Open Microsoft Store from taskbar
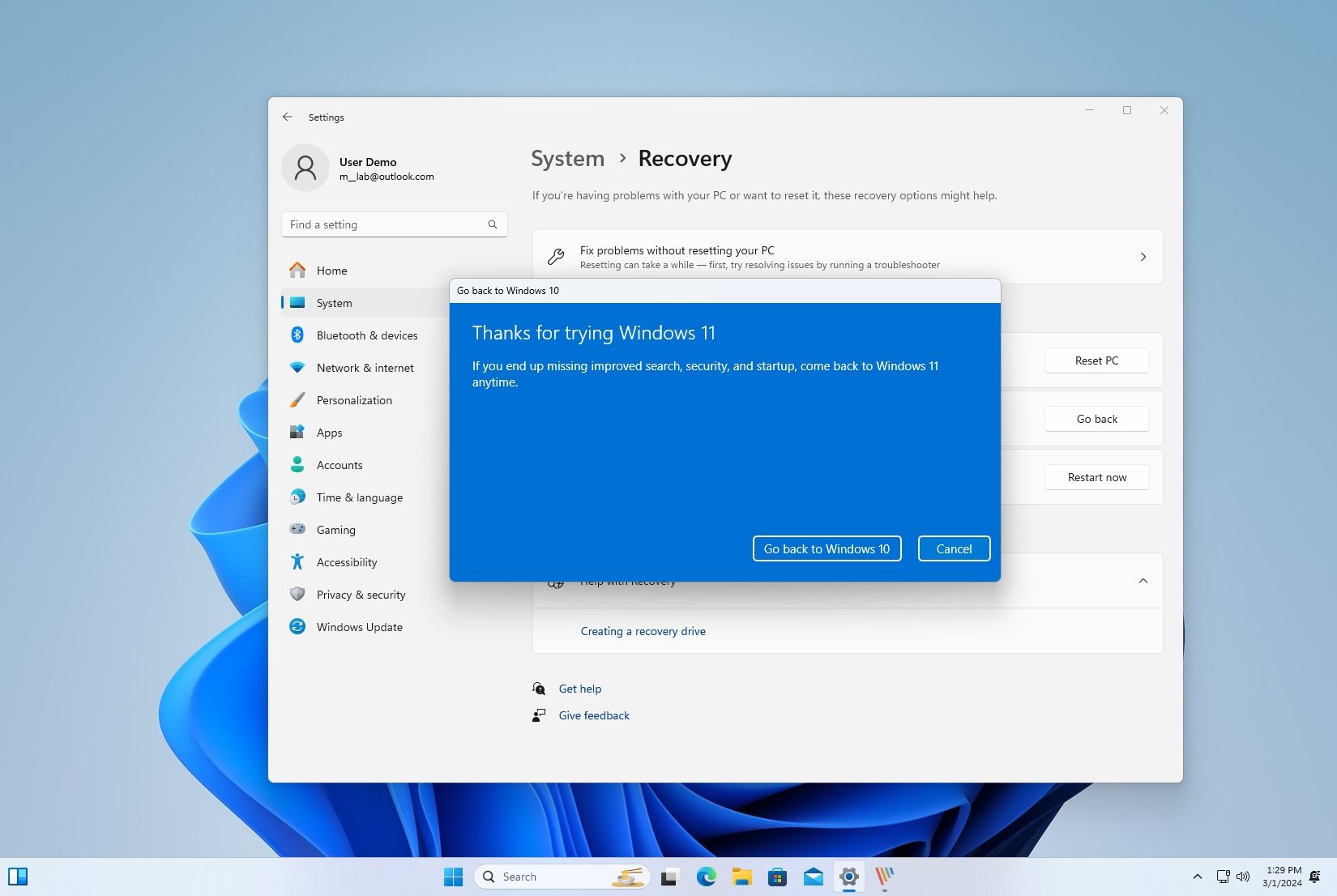The image size is (1337, 896). coord(777,877)
